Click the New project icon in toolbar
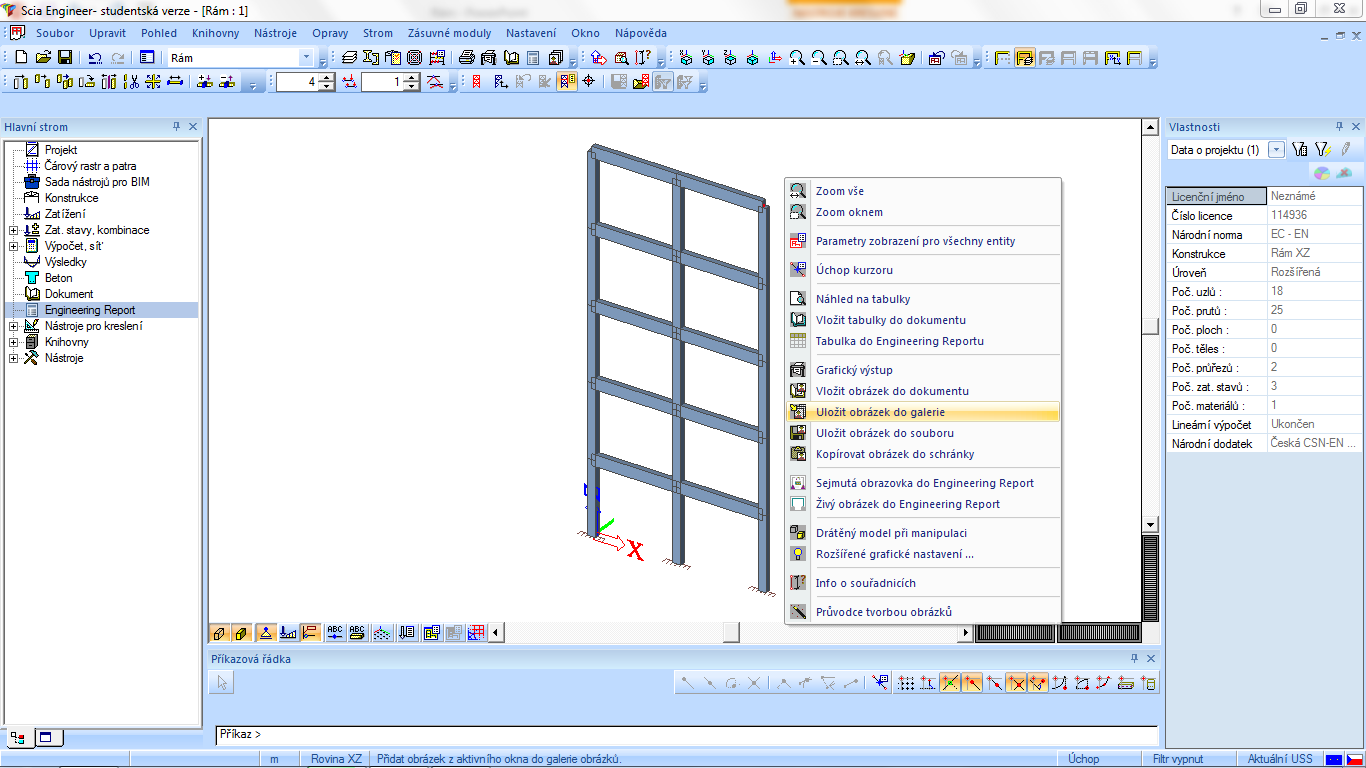Image resolution: width=1366 pixels, height=768 pixels. (21, 58)
